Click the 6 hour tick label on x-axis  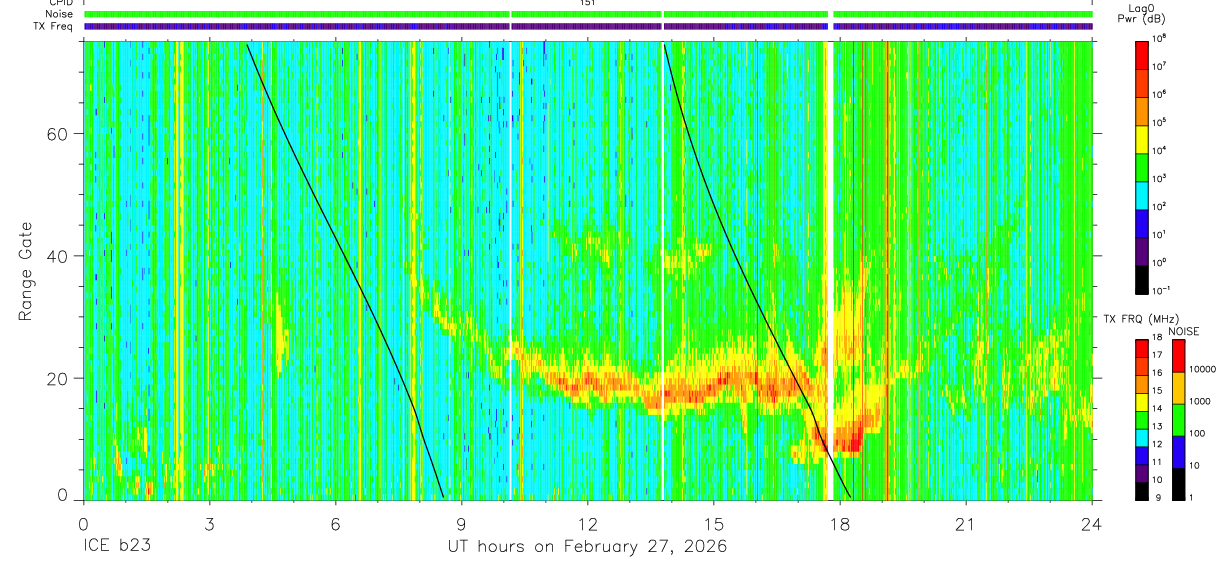(x=335, y=524)
